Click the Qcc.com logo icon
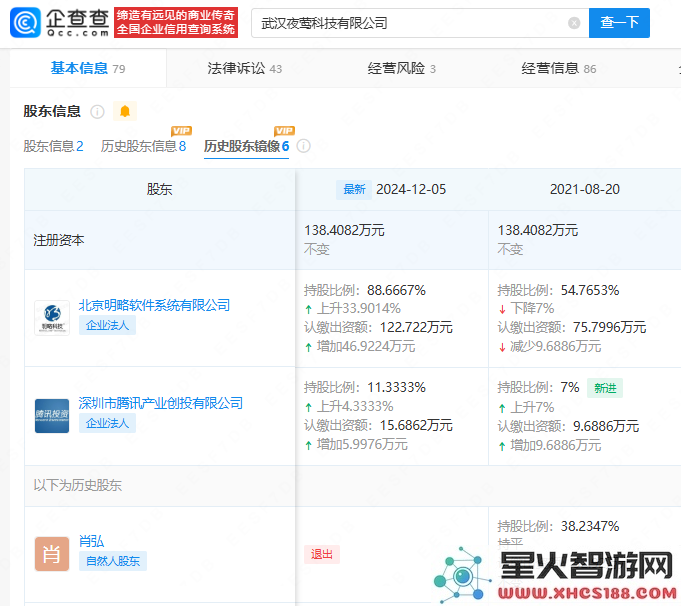Screen dimensions: 681x606 25,23
